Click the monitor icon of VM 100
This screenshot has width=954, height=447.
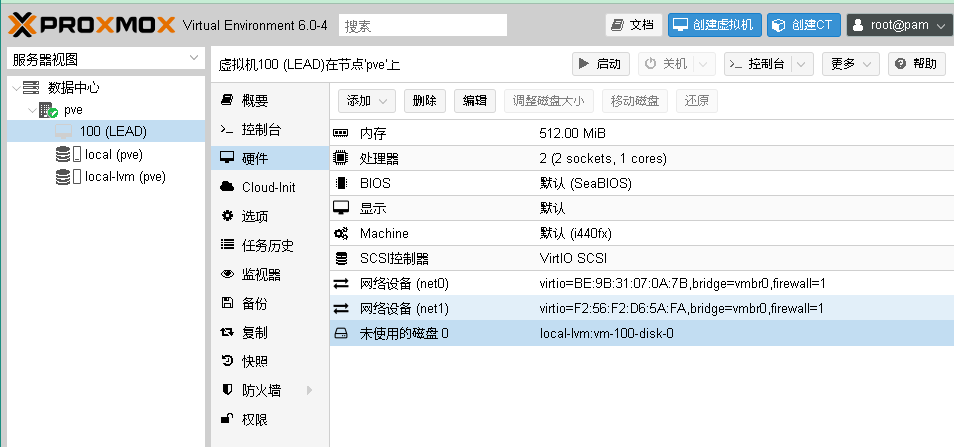point(63,131)
